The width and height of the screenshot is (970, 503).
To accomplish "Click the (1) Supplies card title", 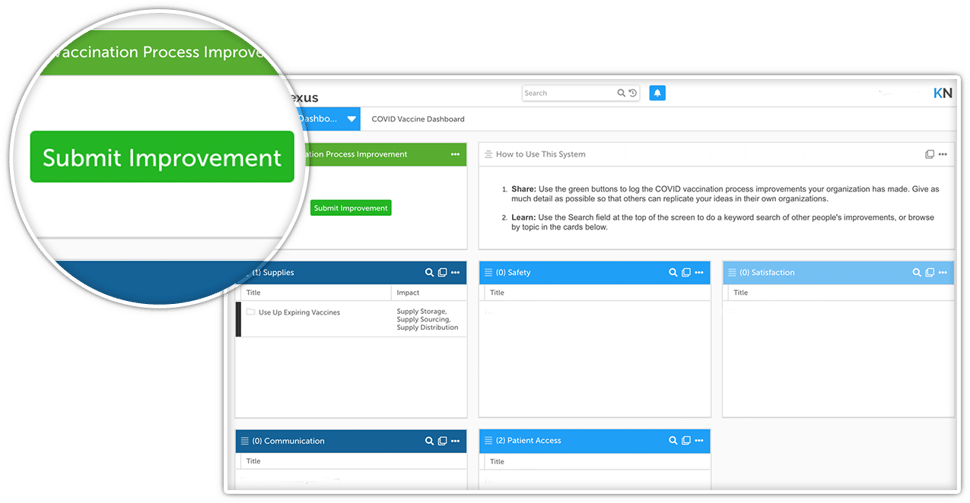I will click(x=273, y=272).
